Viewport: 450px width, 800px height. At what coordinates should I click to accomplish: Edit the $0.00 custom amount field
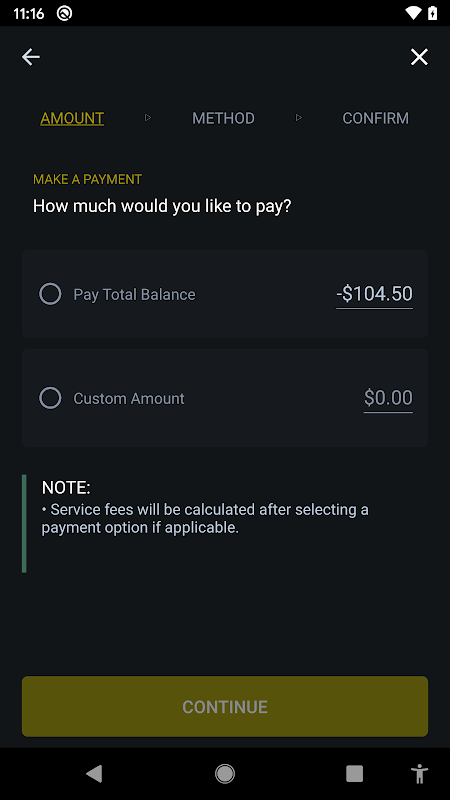388,398
